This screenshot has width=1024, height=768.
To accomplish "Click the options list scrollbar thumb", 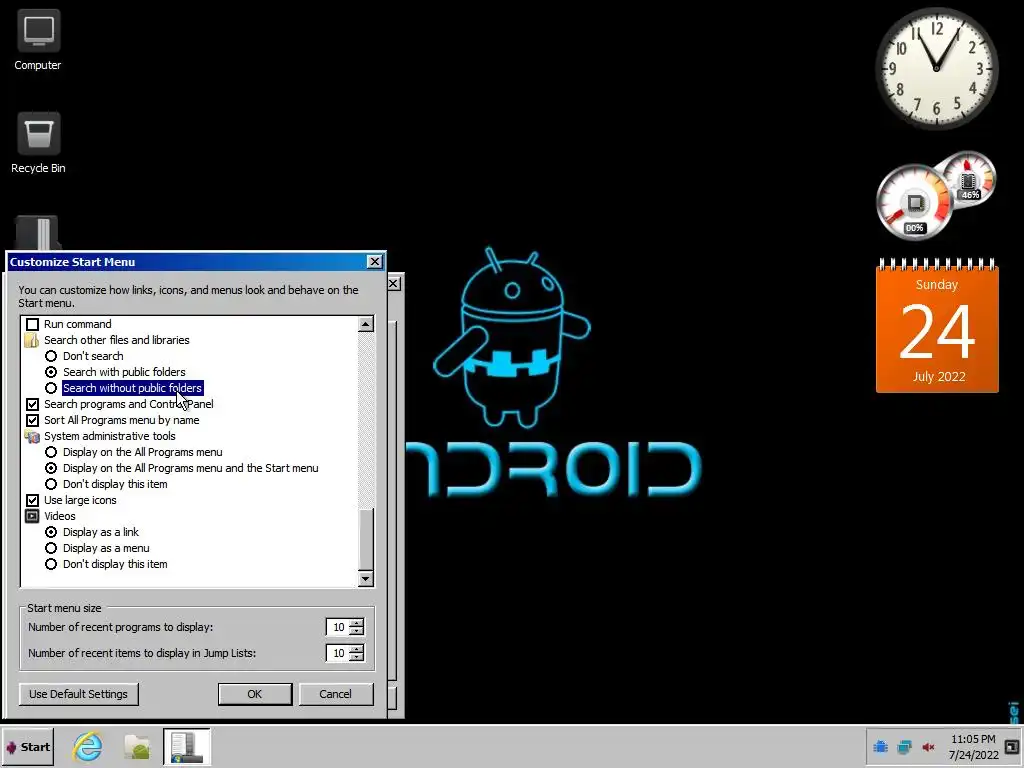I will coord(366,539).
